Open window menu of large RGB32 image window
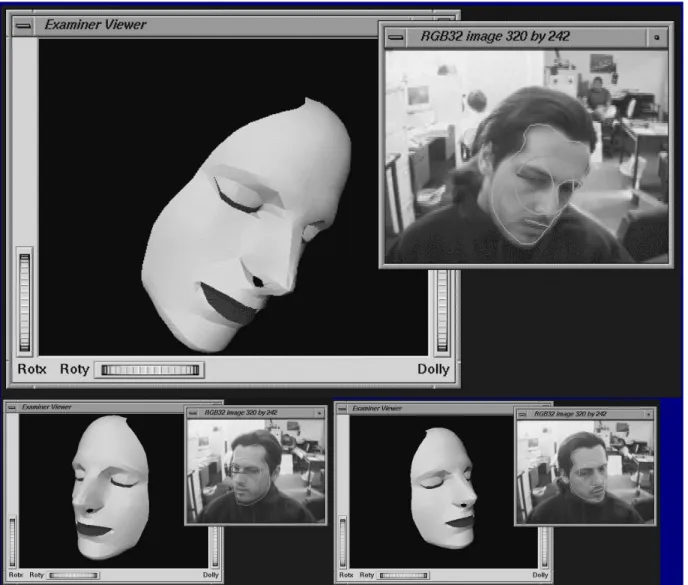Viewport: 688px width, 585px height. click(x=395, y=37)
